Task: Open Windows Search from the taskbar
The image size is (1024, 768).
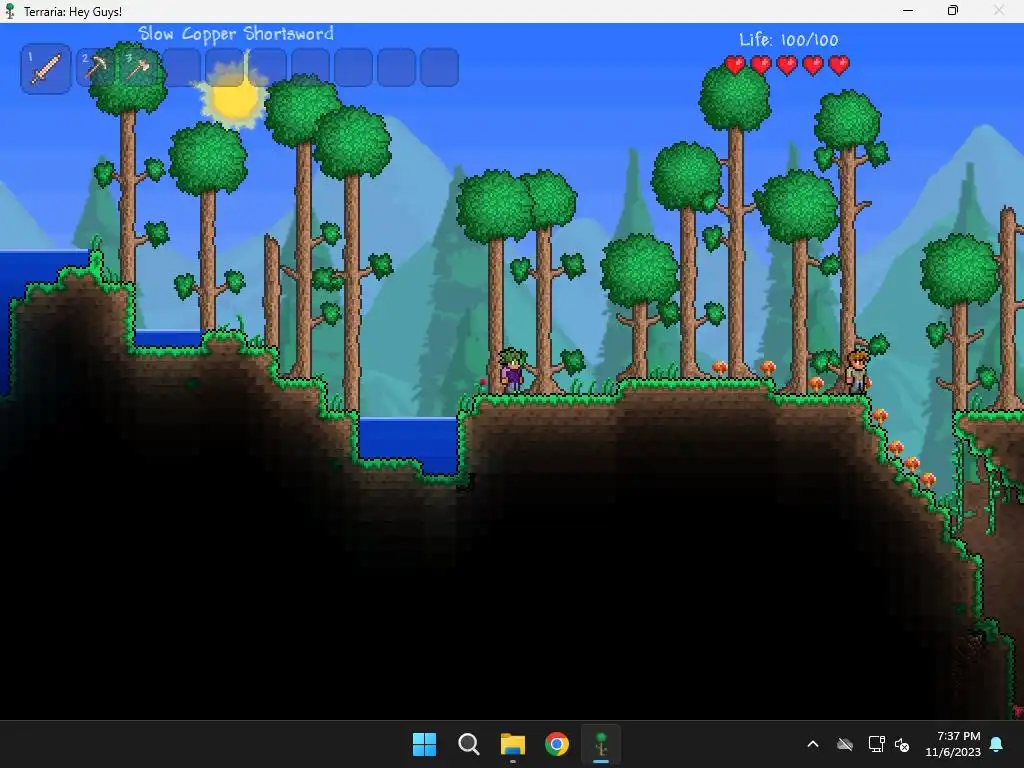Action: 469,744
